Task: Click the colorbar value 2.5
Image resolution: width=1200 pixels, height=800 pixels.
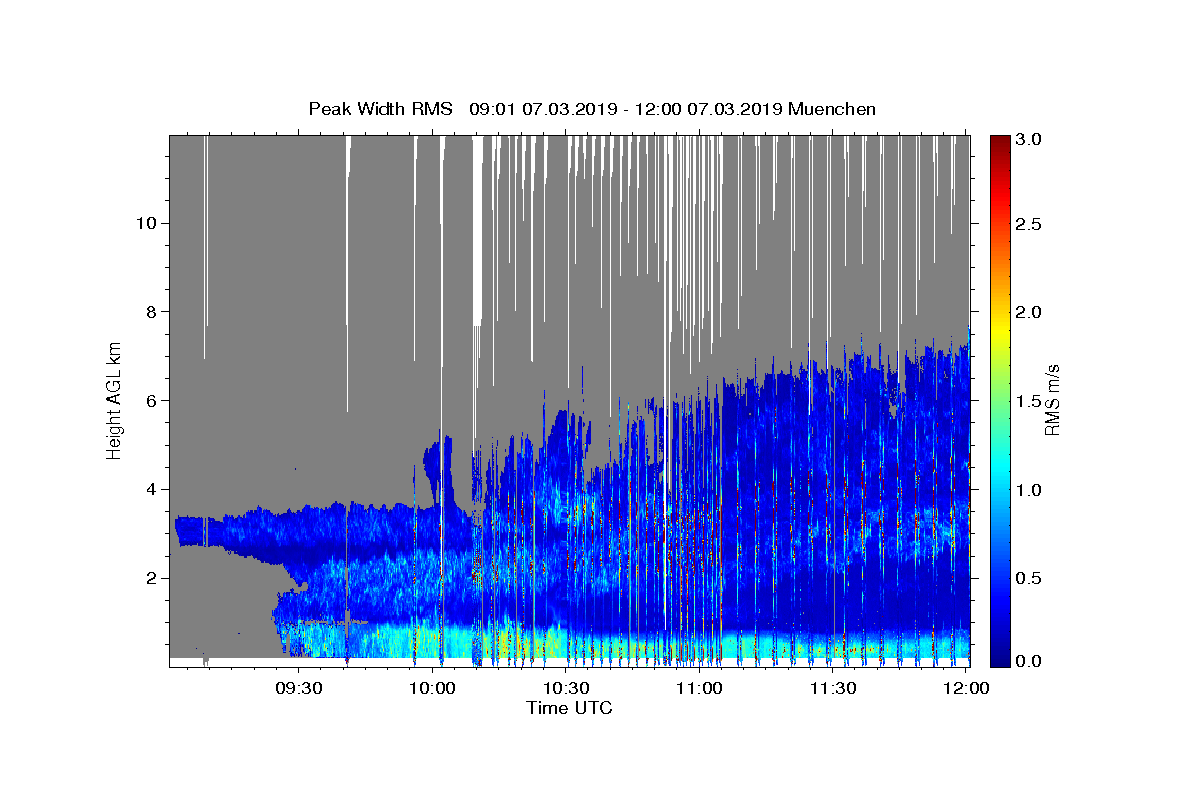Action: point(1030,224)
